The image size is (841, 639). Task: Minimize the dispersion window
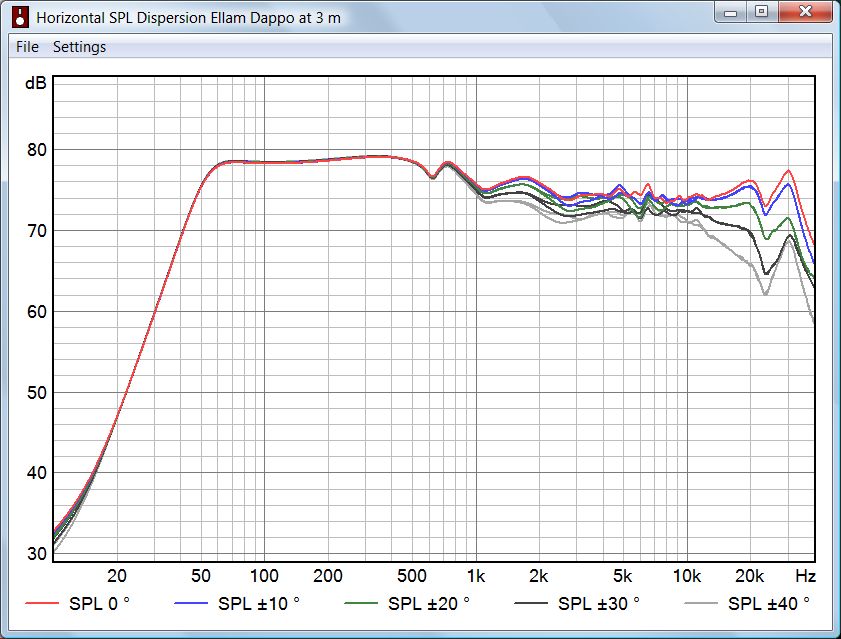pos(731,12)
